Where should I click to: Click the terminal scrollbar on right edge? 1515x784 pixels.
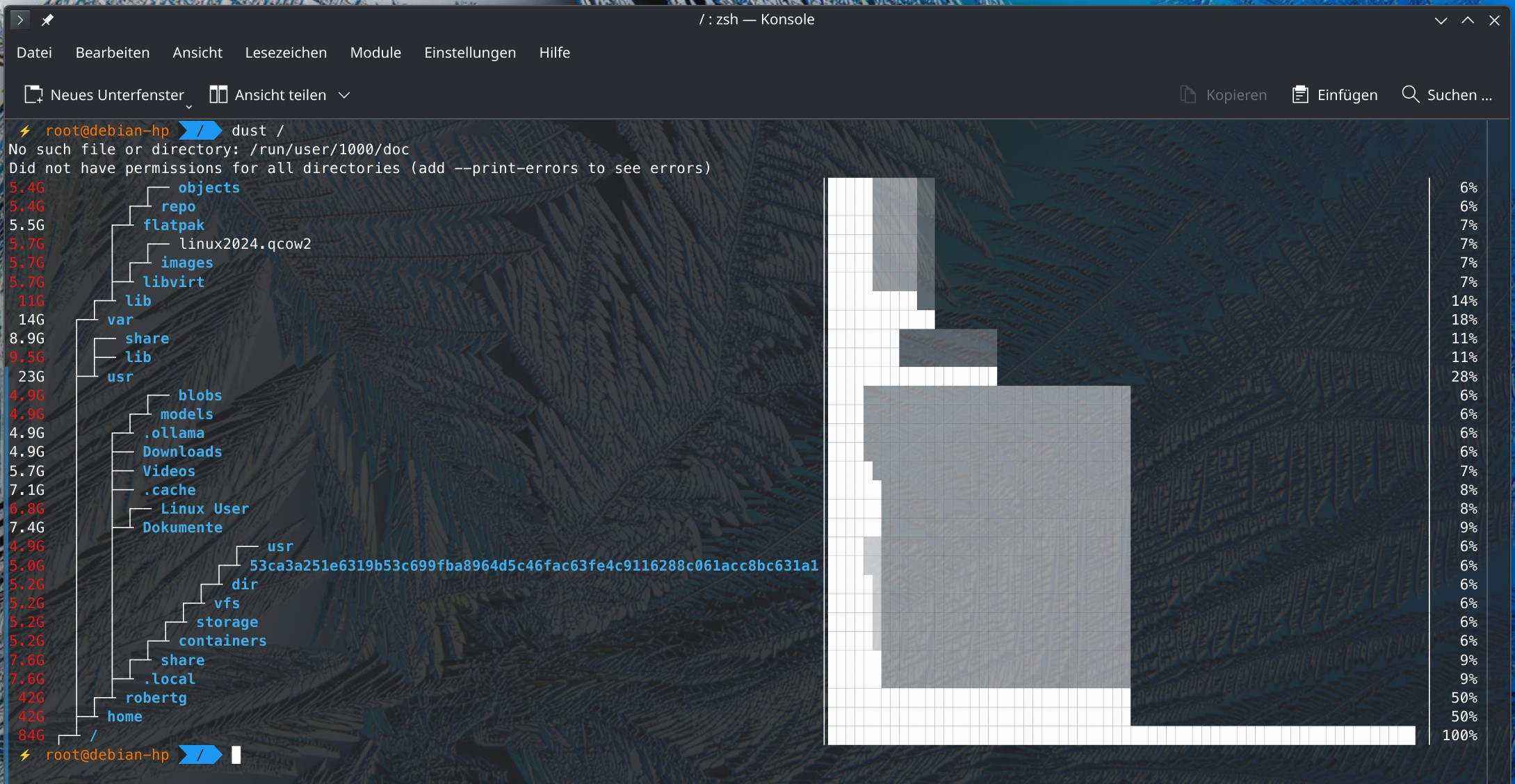tap(1500, 445)
